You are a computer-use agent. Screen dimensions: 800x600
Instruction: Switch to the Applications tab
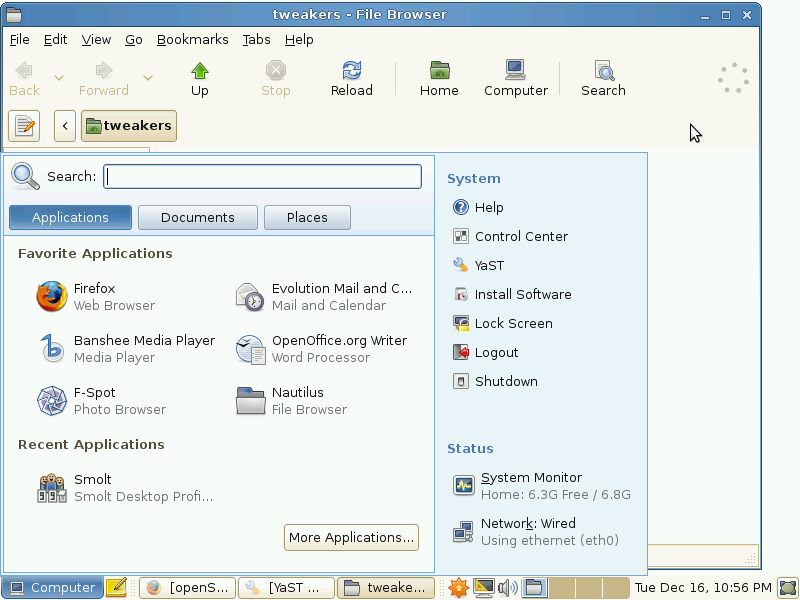click(x=70, y=217)
